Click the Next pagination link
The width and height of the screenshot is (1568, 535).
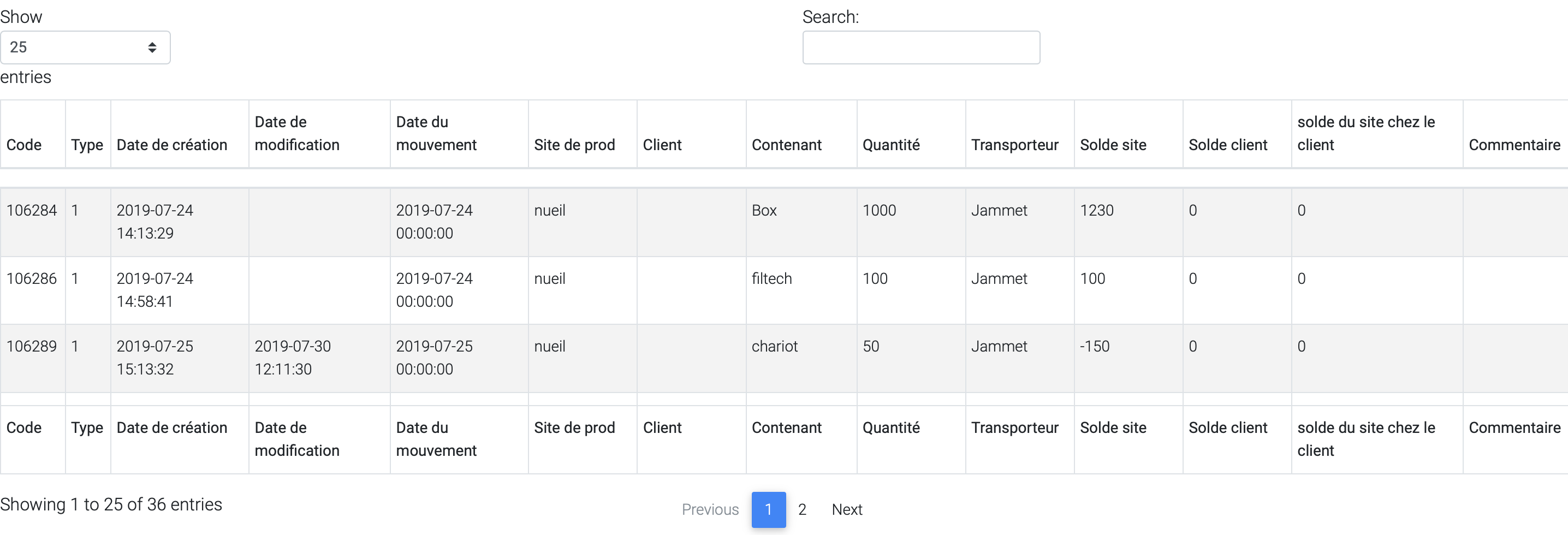(x=847, y=509)
